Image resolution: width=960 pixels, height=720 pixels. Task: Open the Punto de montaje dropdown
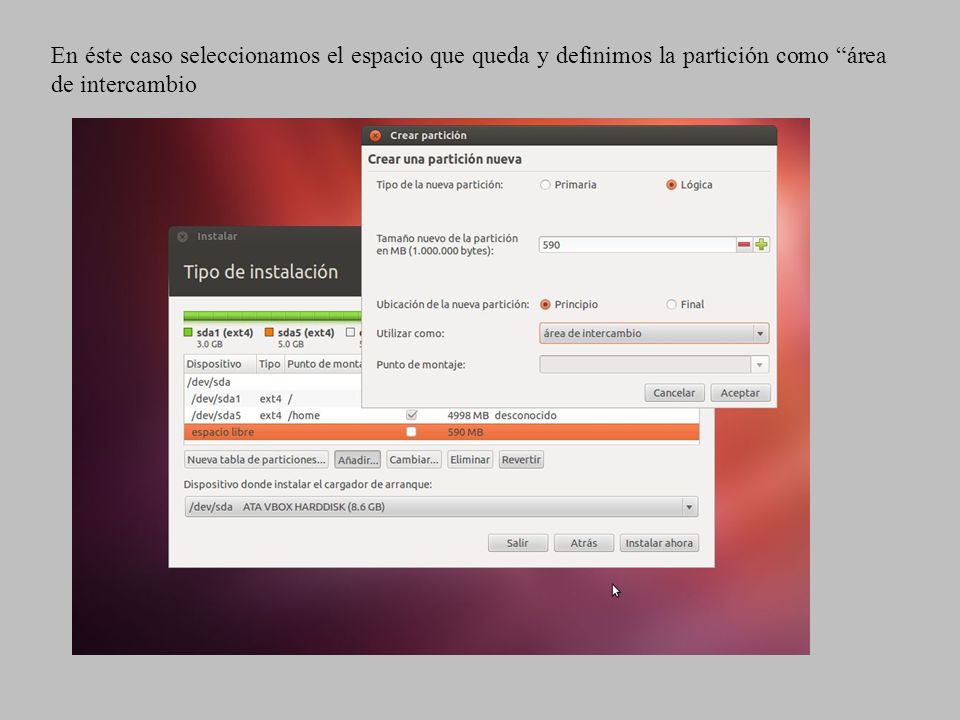[654, 364]
